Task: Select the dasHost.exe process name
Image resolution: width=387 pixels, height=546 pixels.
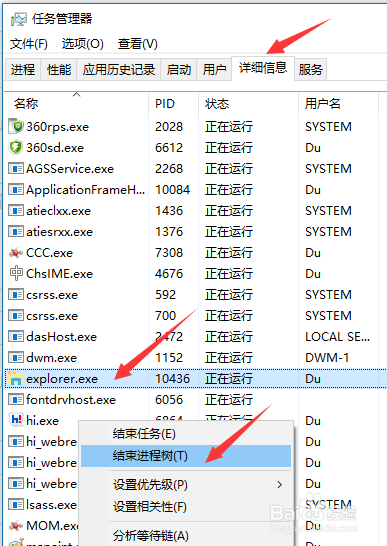Action: [x=62, y=337]
